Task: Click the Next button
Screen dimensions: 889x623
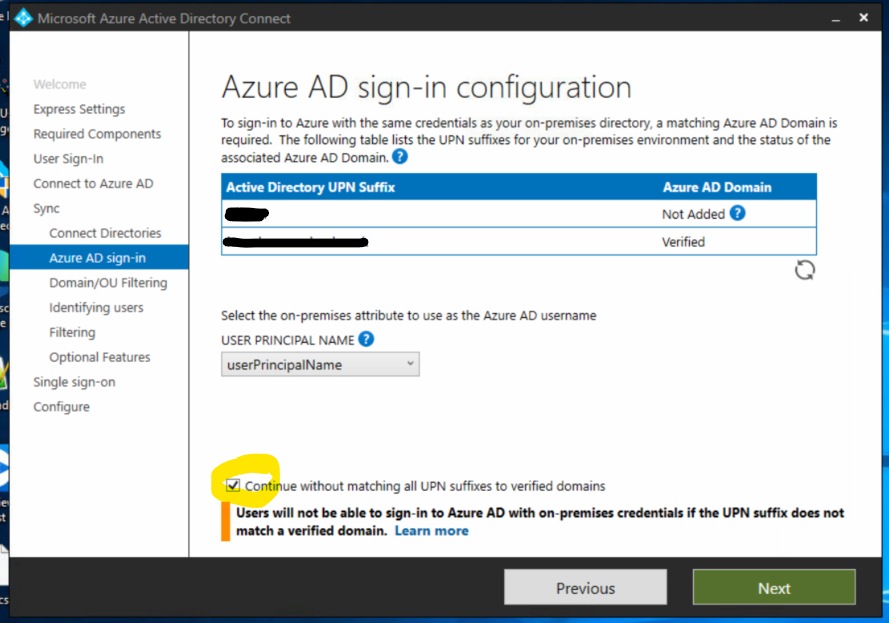Action: (x=774, y=587)
